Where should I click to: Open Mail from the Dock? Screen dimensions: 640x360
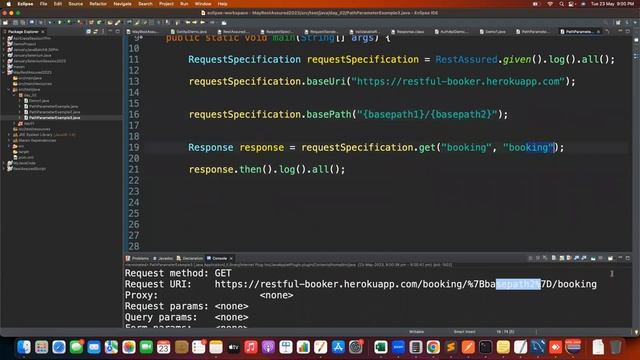click(x=94, y=347)
